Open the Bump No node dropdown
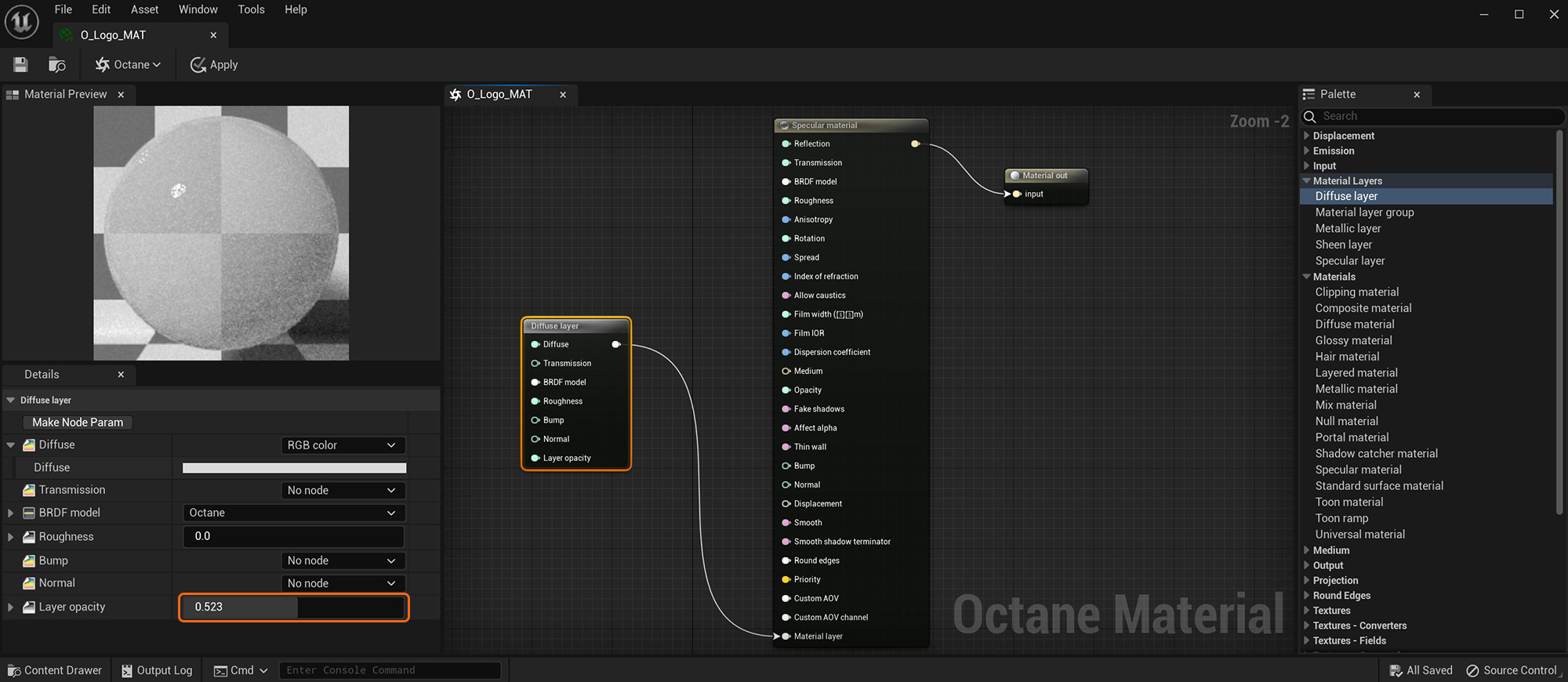1568x682 pixels. [x=343, y=560]
